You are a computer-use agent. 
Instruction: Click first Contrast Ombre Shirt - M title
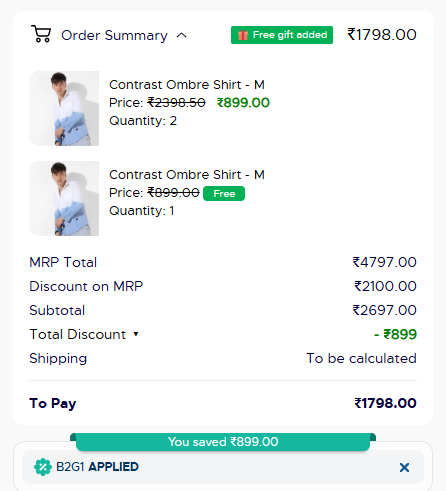pos(187,85)
